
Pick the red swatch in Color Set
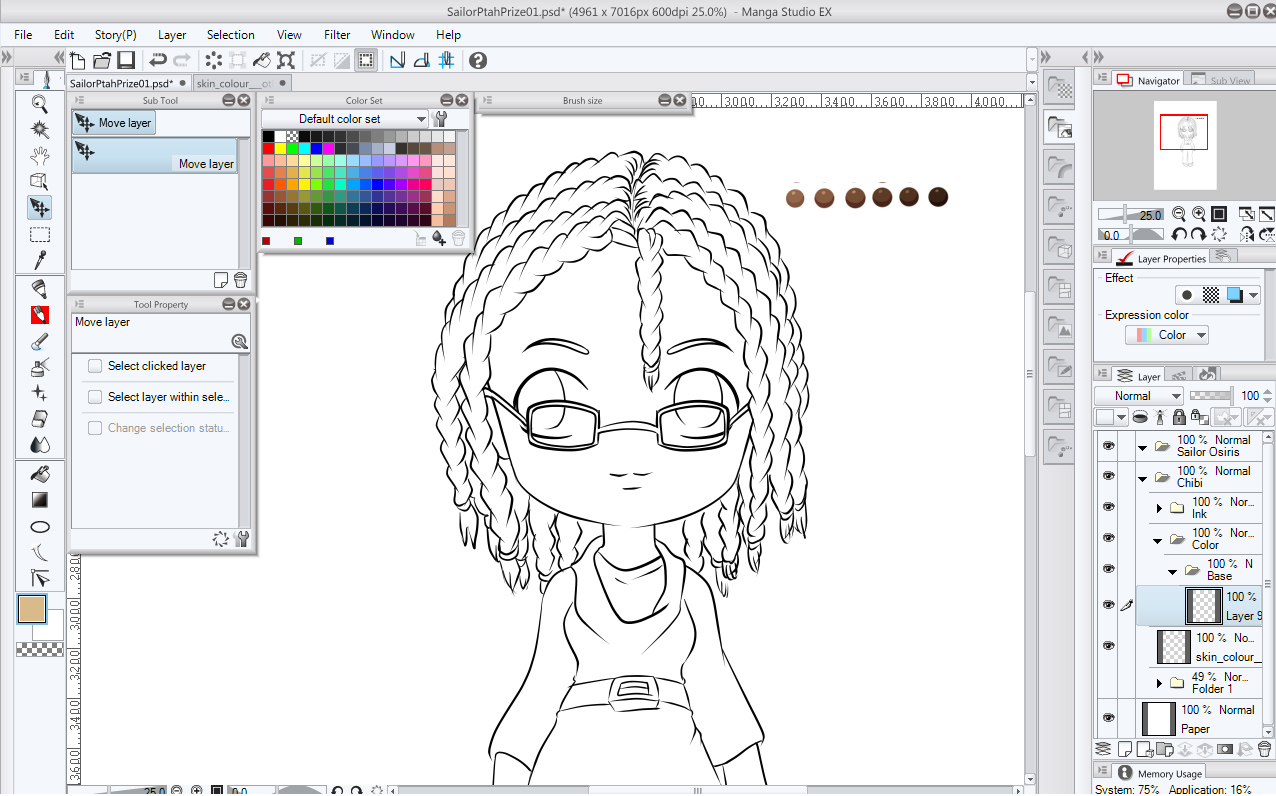tap(268, 148)
